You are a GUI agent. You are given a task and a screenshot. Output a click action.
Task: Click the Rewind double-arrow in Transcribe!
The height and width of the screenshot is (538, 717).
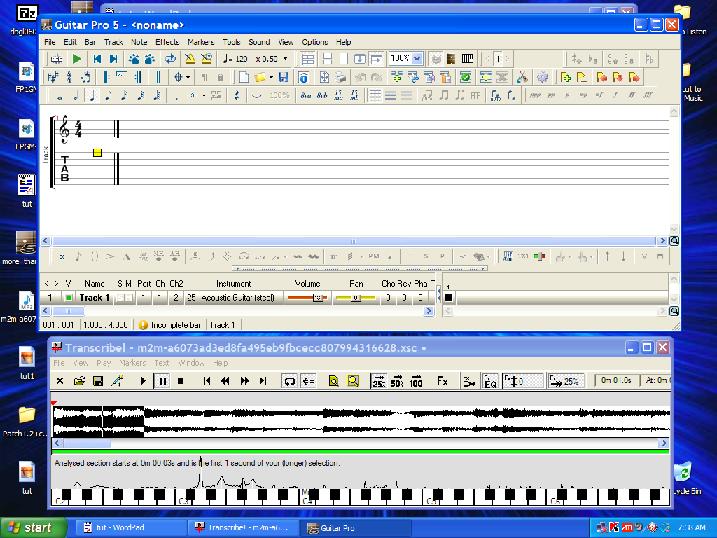225,381
